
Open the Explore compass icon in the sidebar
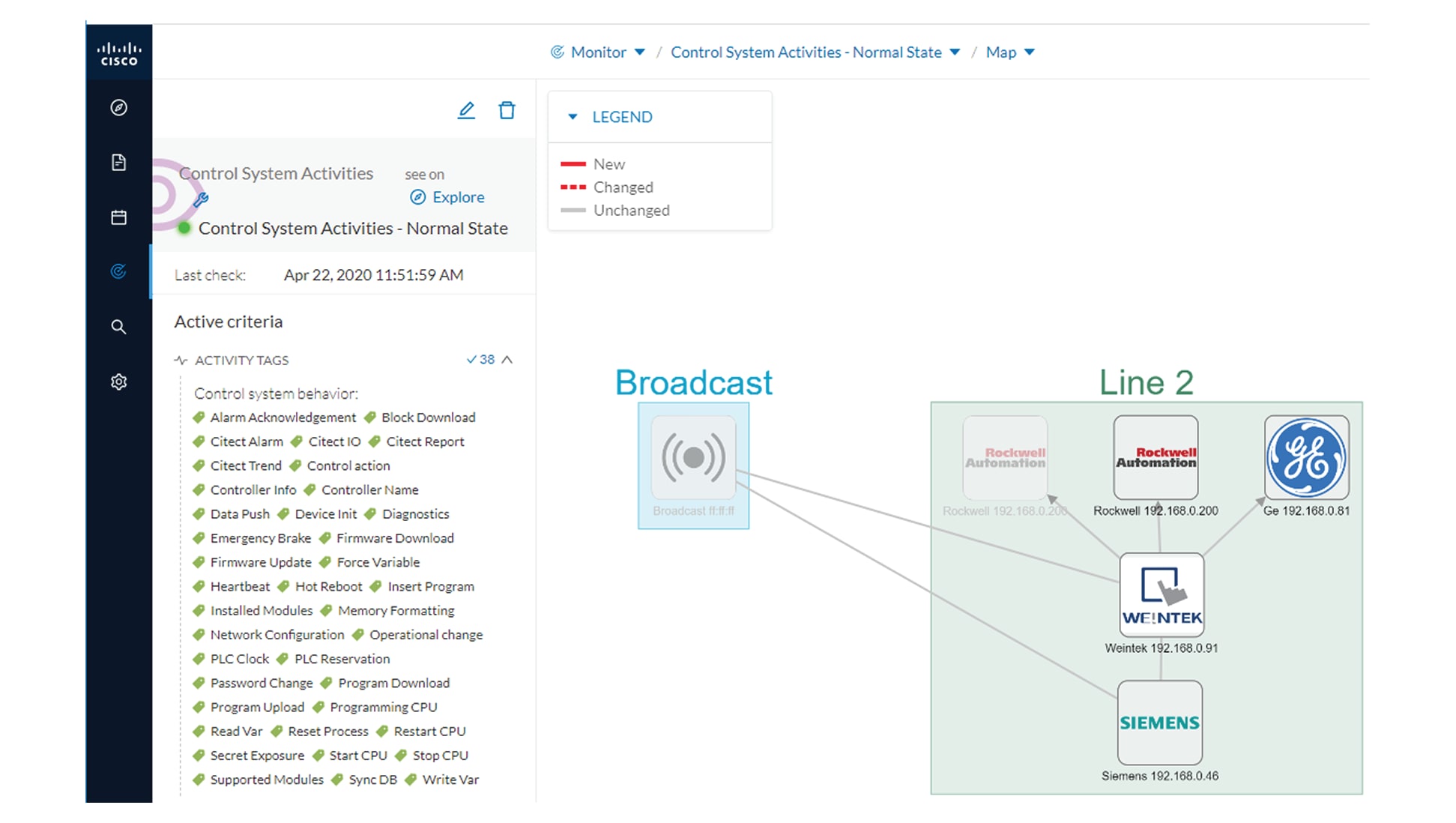118,107
